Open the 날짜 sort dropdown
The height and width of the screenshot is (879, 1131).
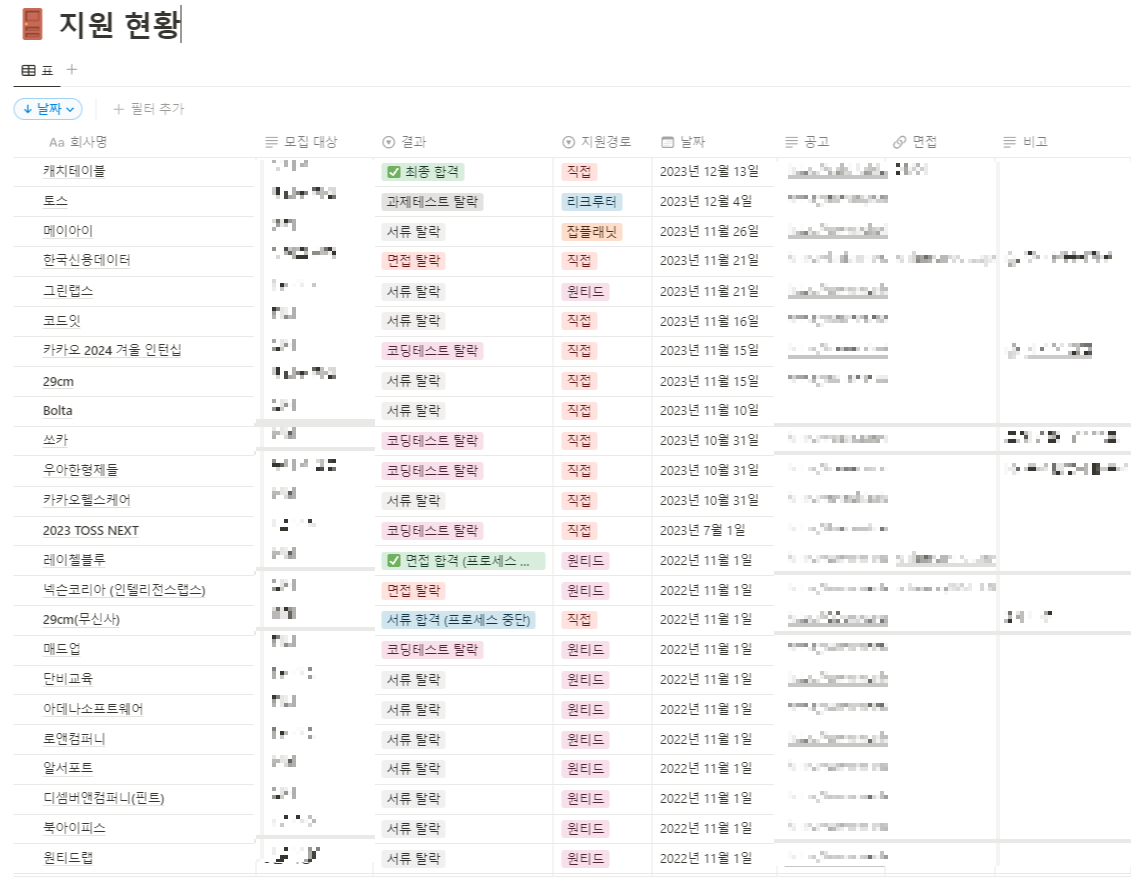(x=48, y=109)
